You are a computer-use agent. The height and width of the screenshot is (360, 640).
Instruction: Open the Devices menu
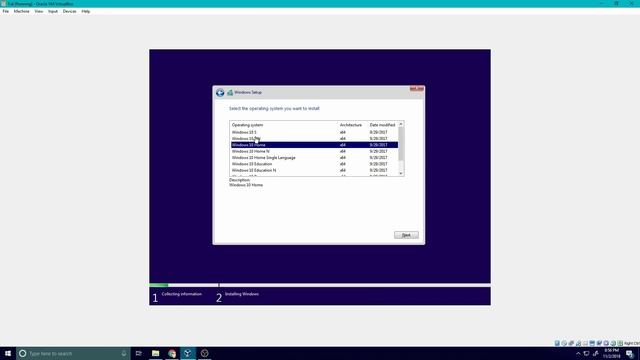point(69,11)
